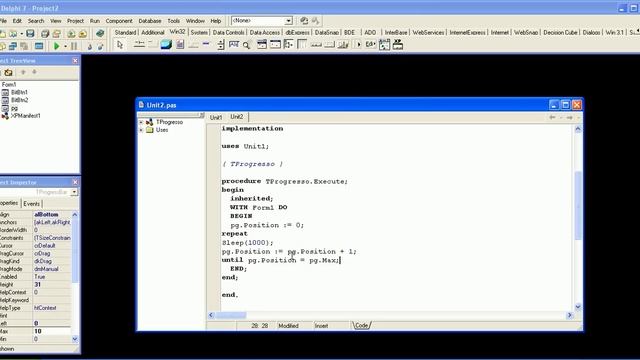Select the Animate magnifier component in palette
This screenshot has height=360, width=640.
247,45
